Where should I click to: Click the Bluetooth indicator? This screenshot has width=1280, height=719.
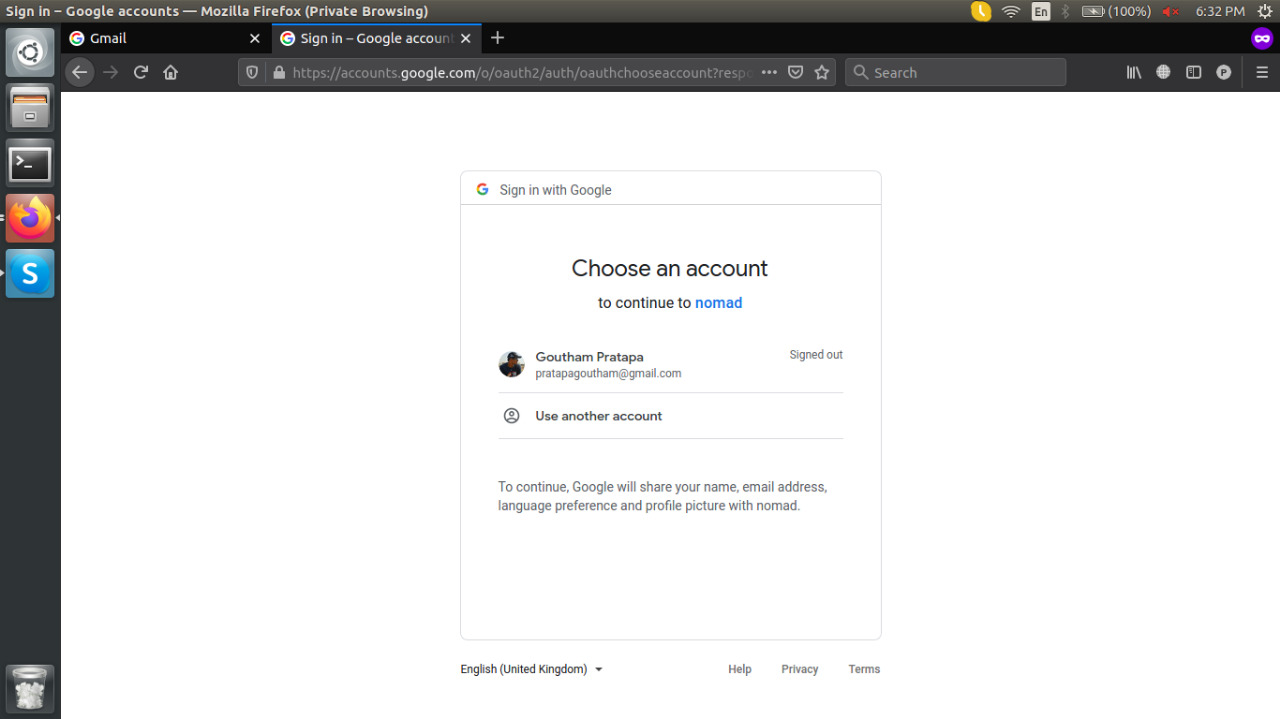(x=1065, y=11)
